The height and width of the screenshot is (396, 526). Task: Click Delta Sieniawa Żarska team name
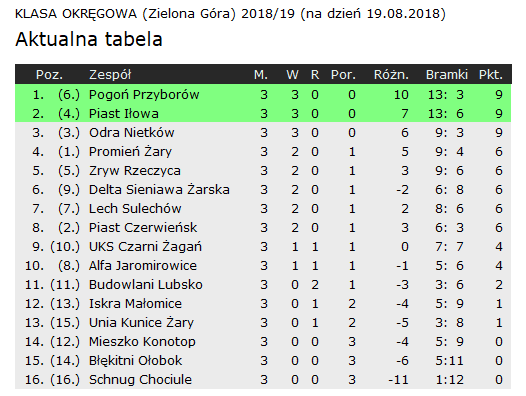[159, 190]
